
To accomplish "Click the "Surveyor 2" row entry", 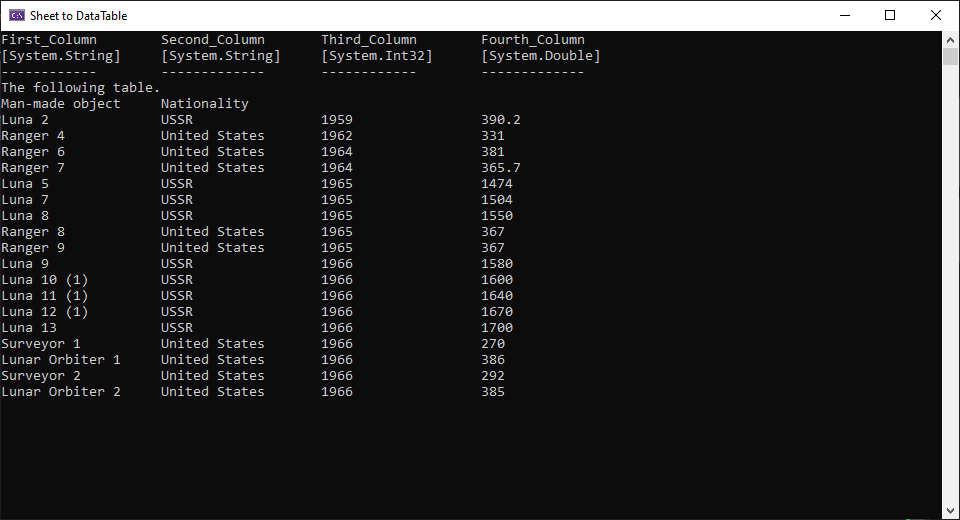I will [41, 376].
